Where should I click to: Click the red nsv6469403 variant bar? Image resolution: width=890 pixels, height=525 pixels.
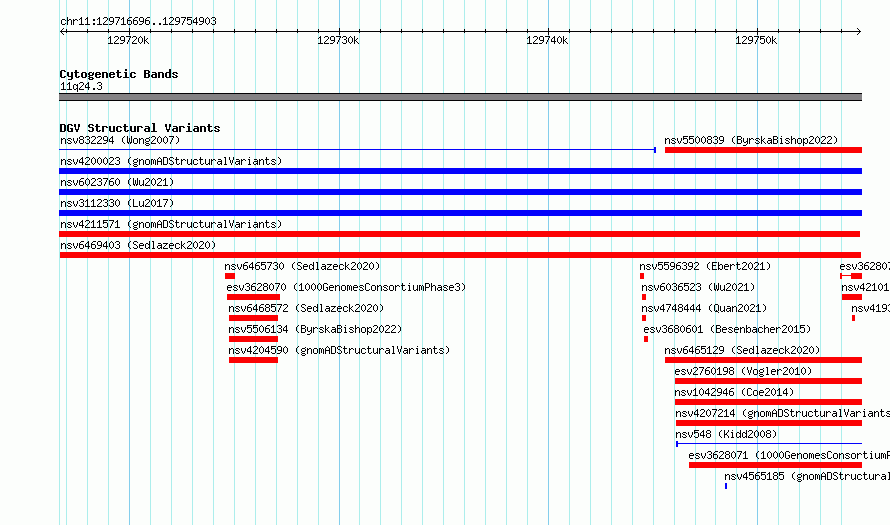460,255
